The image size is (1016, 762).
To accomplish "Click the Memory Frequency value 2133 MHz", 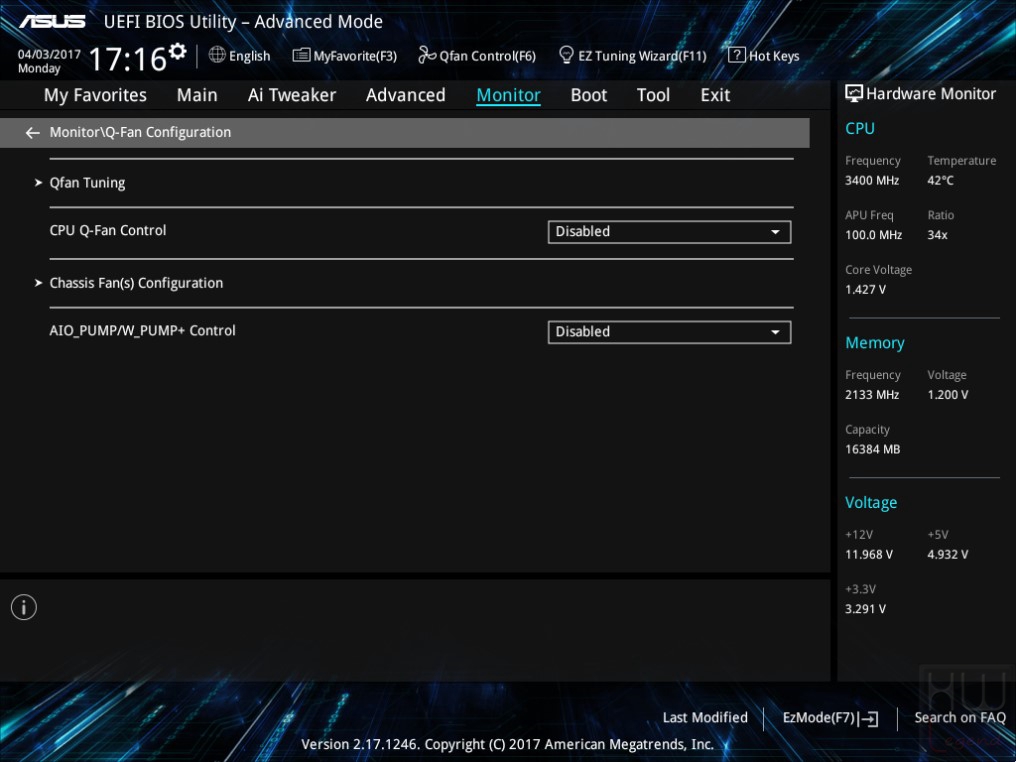I will tap(872, 395).
